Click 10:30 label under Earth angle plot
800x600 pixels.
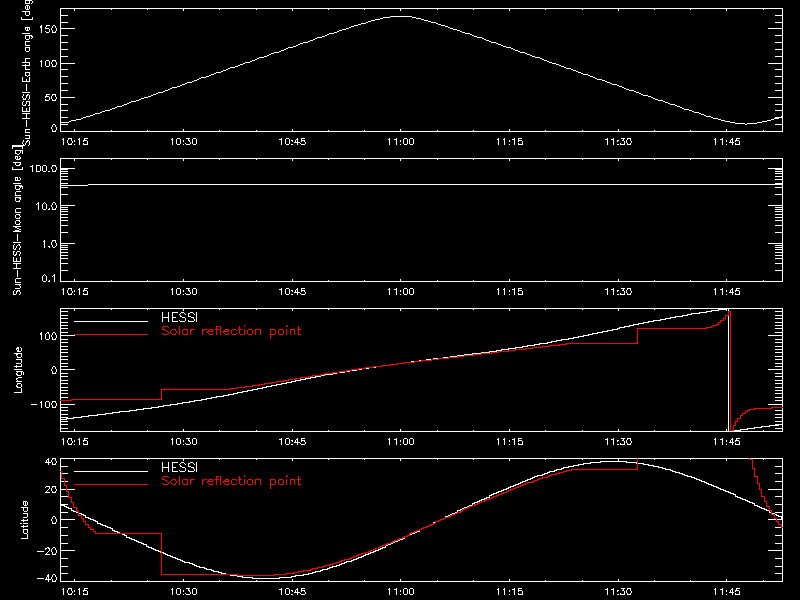184,142
